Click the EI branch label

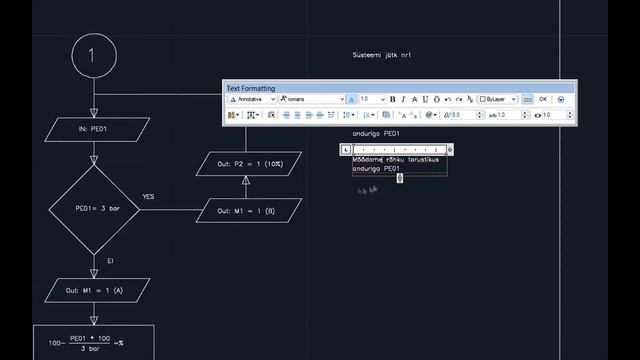(x=110, y=261)
